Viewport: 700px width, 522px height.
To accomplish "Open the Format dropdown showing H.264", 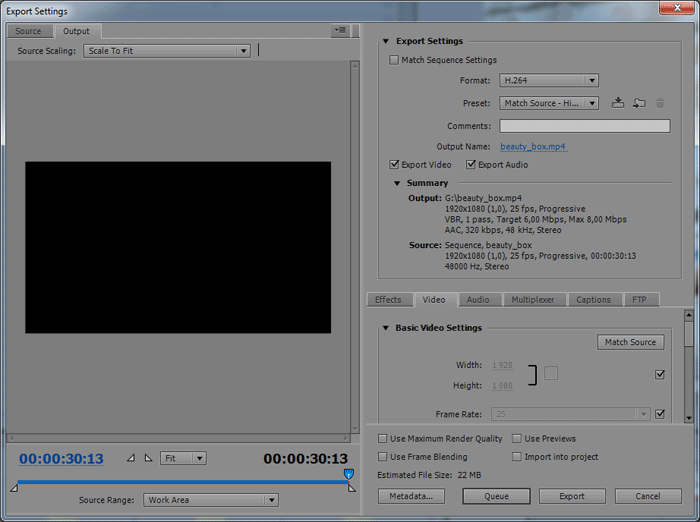I will [549, 80].
